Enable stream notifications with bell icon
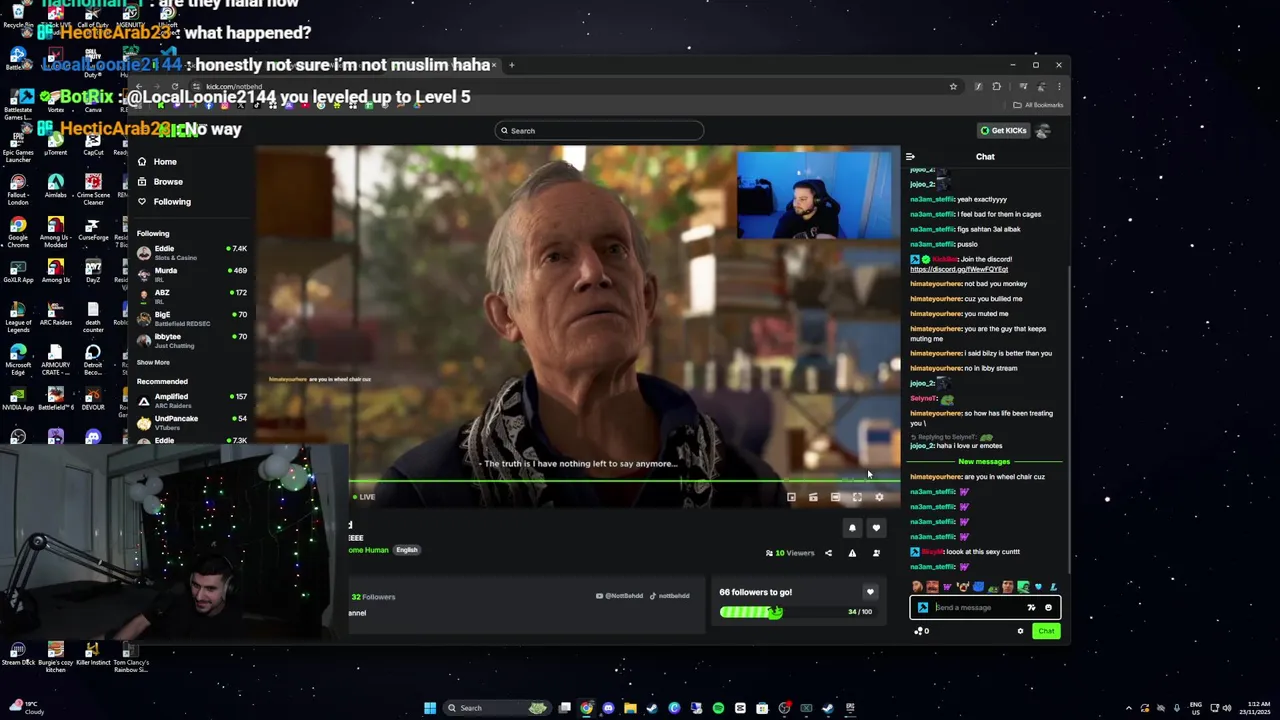Screen dimensions: 1280x720 click(x=852, y=528)
